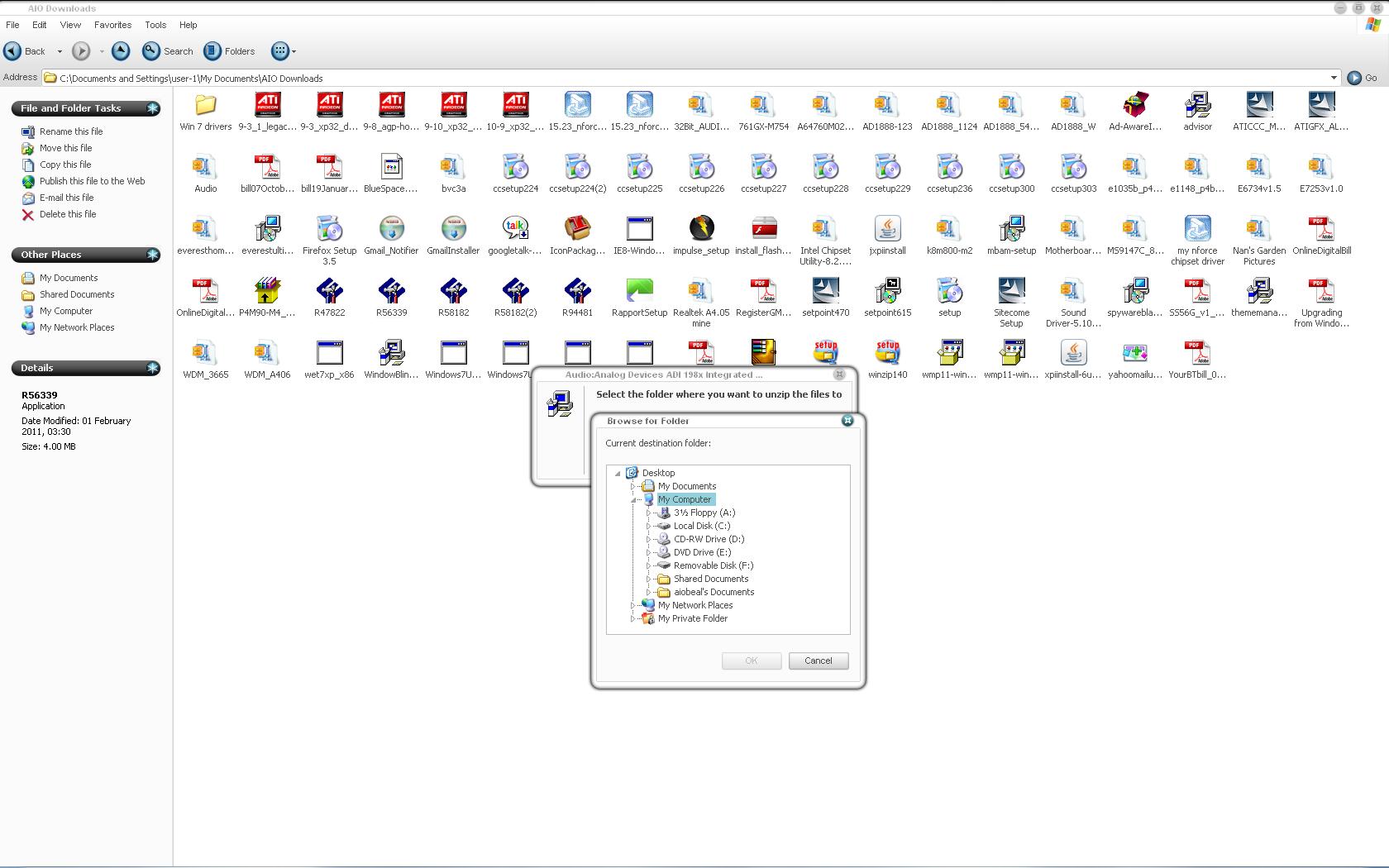Select the ccsetup224 installer icon
Image resolution: width=1389 pixels, height=868 pixels.
click(516, 167)
